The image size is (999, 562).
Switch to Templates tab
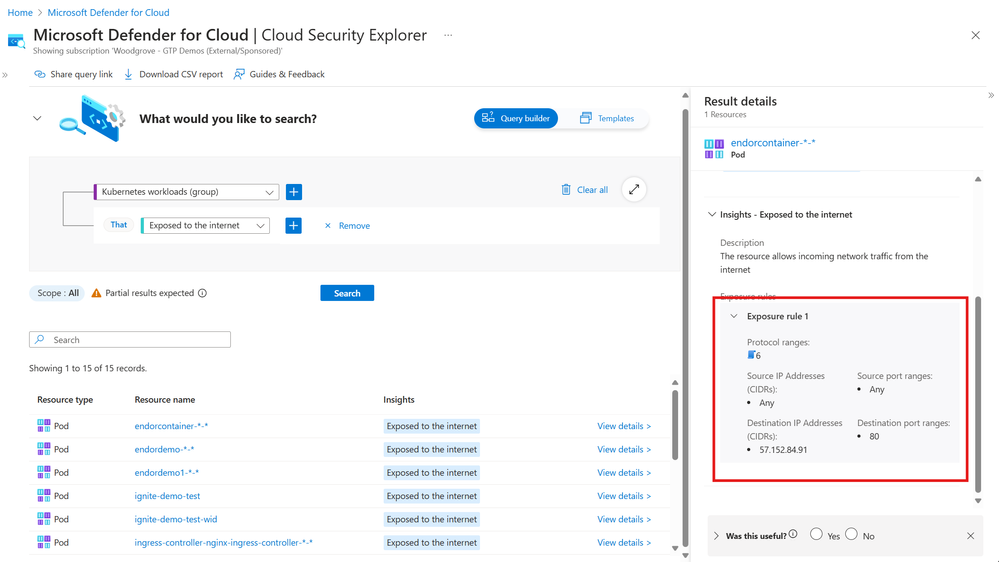coord(607,119)
